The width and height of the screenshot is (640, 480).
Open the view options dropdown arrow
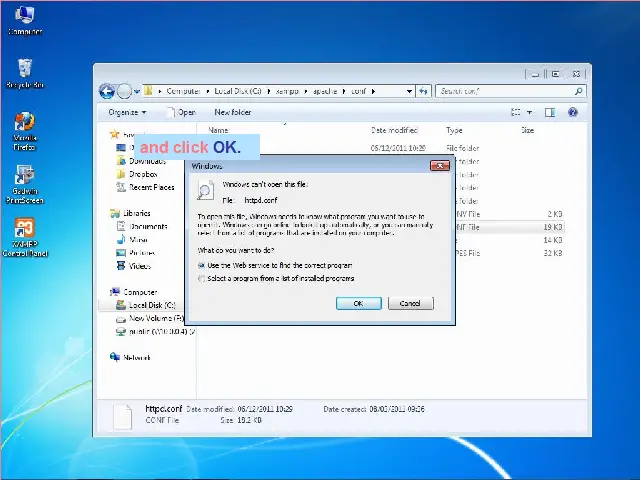click(529, 112)
